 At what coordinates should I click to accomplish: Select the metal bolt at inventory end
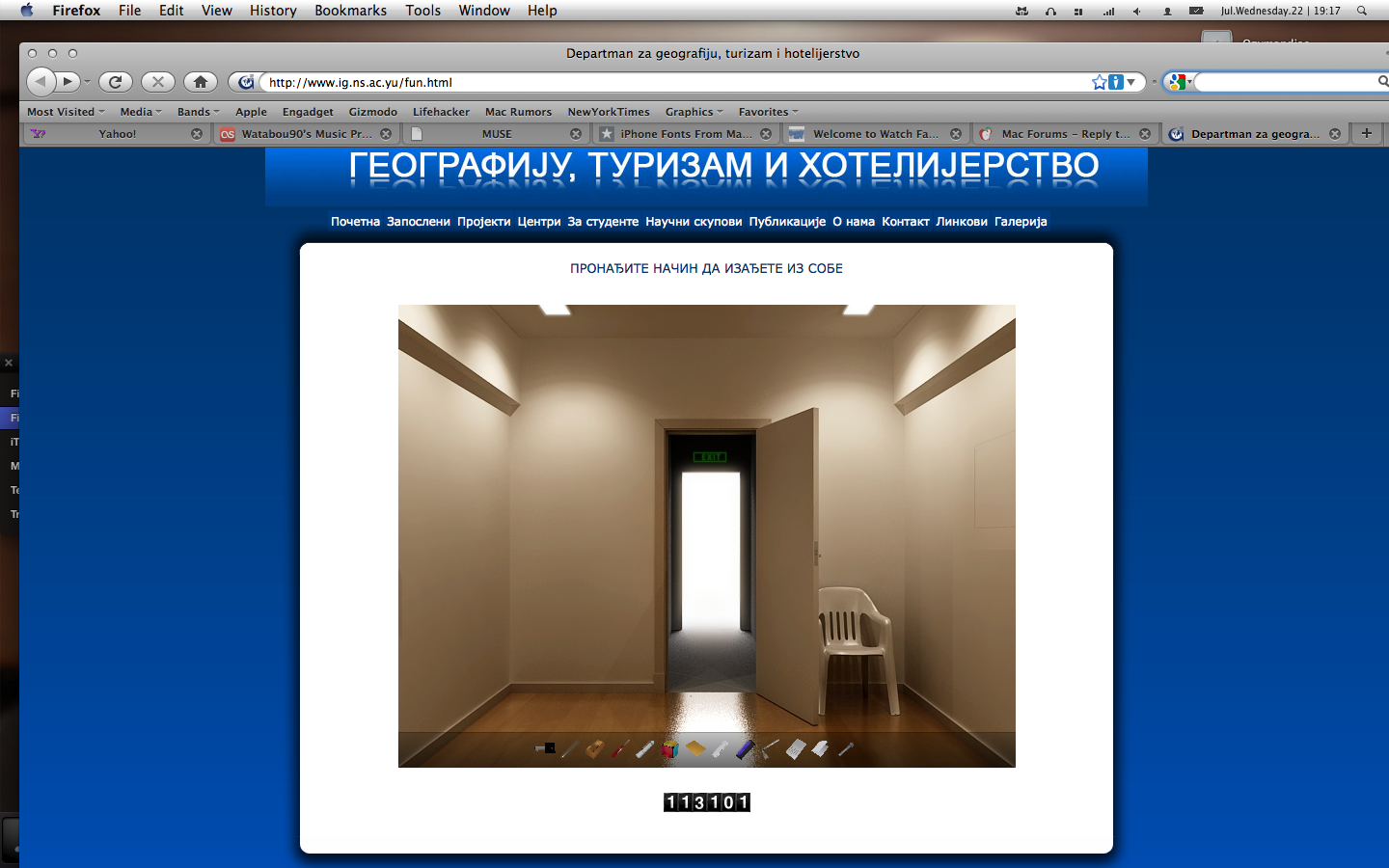tap(846, 748)
